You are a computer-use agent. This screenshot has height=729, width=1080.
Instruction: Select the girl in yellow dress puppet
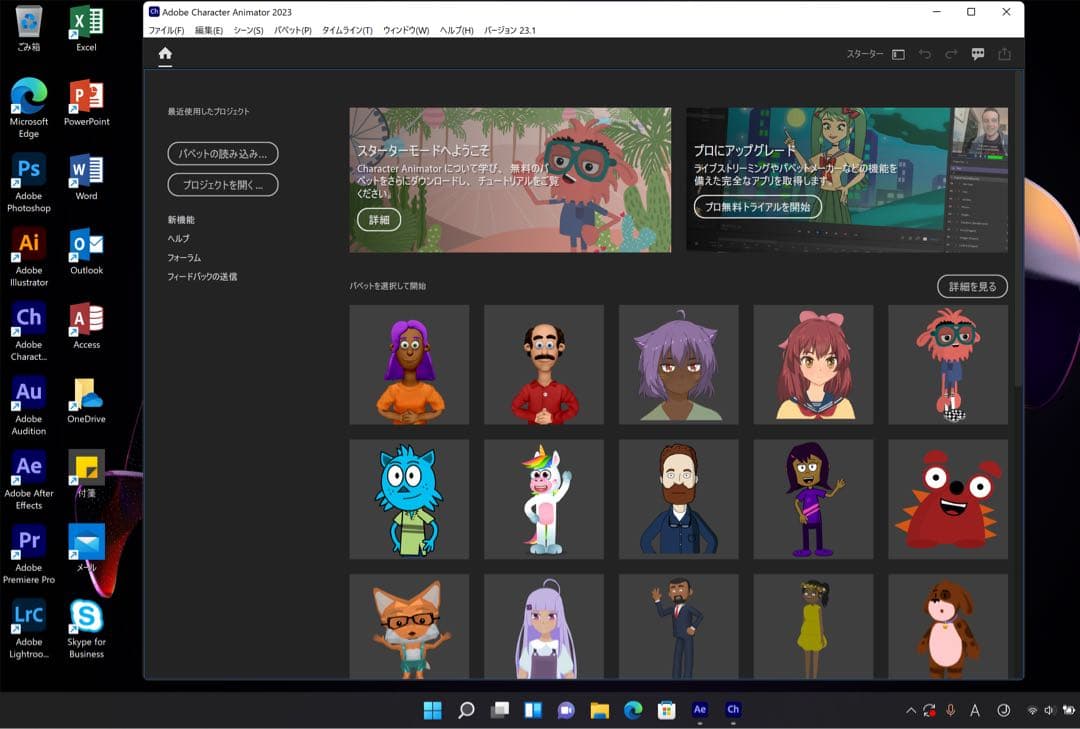(813, 626)
